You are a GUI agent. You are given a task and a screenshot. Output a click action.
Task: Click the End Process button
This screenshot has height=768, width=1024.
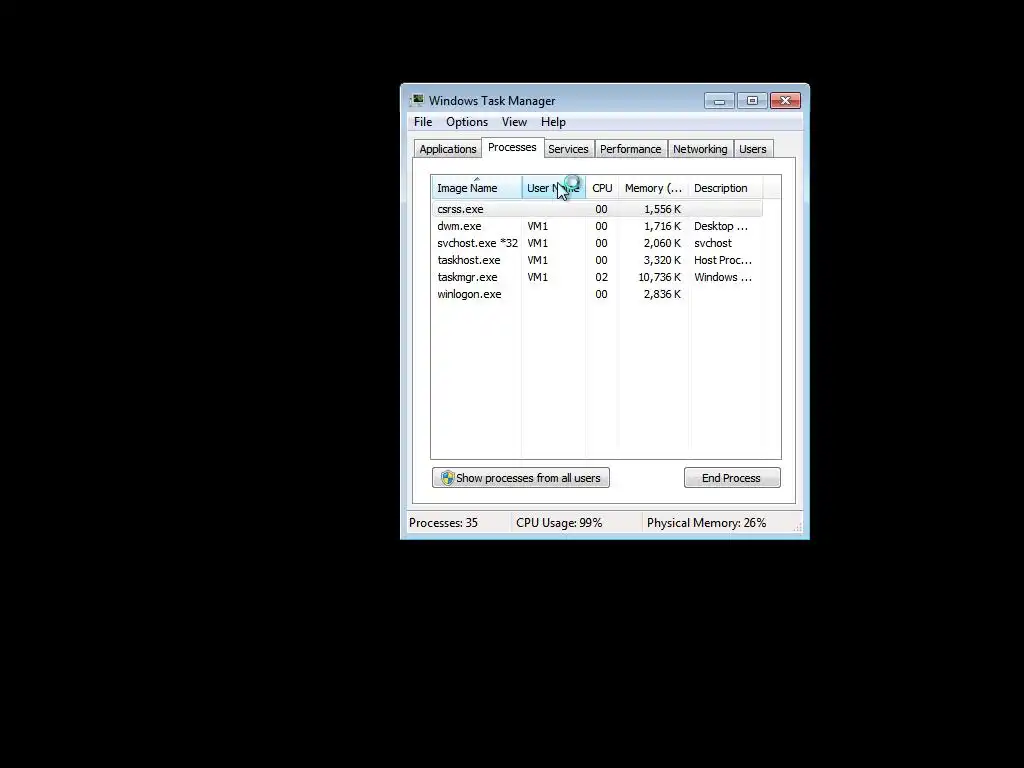732,478
